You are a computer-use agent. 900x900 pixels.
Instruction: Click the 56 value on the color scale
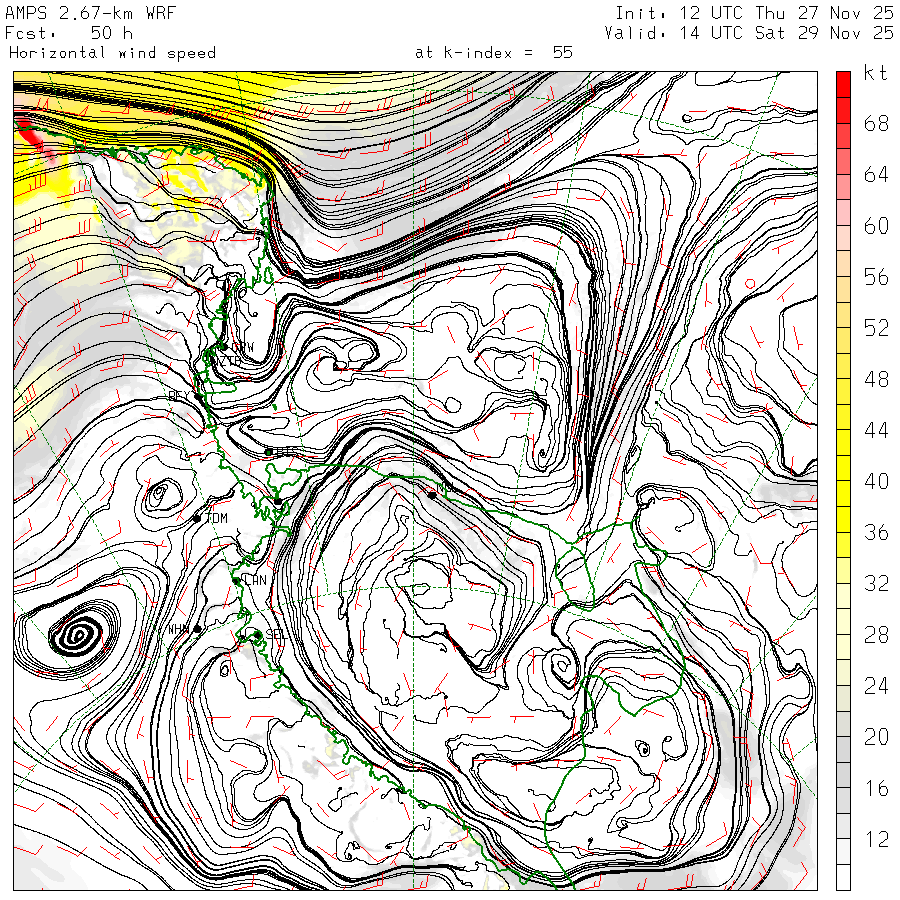[x=876, y=277]
